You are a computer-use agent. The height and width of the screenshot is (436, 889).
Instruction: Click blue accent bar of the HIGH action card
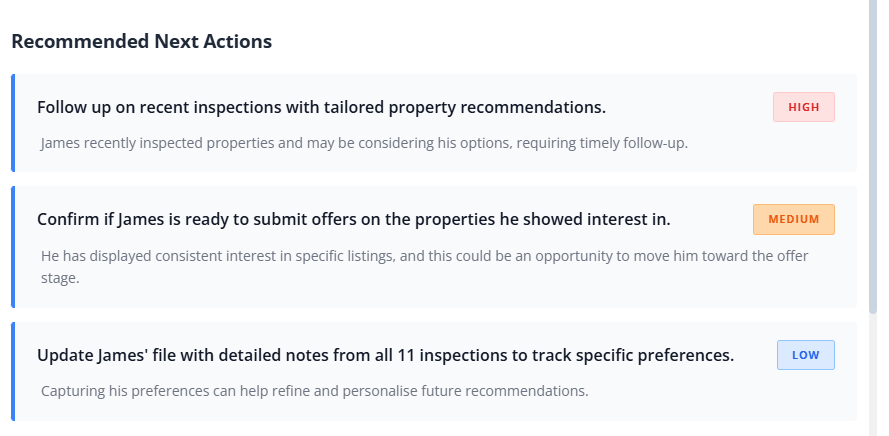(13, 123)
